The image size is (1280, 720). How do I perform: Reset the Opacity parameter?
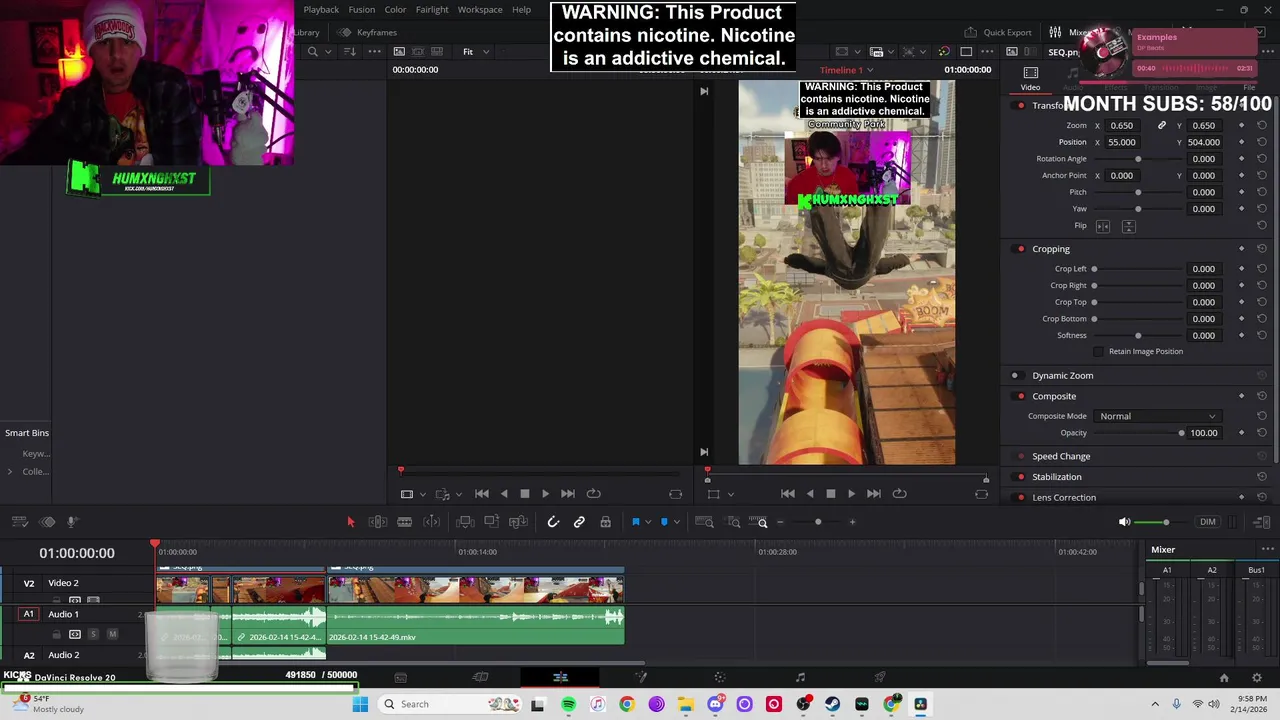[1262, 433]
